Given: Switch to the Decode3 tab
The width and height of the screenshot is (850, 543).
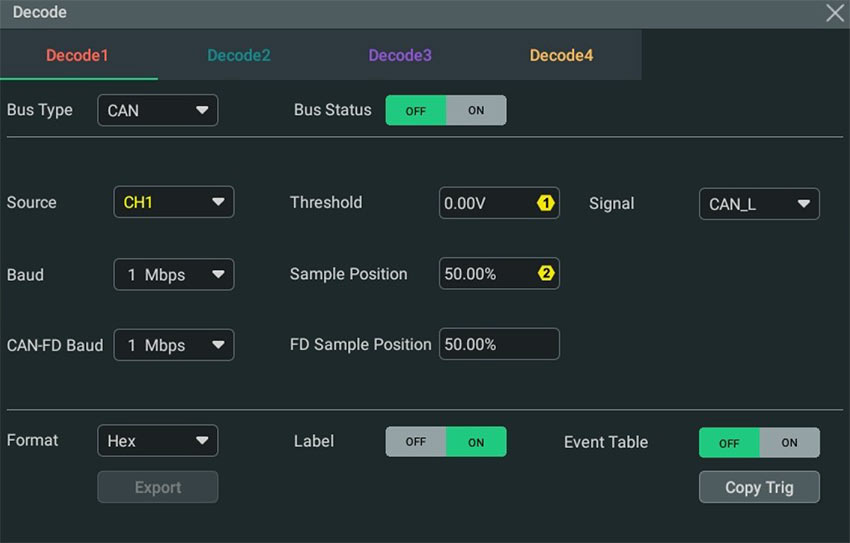Looking at the screenshot, I should point(400,55).
